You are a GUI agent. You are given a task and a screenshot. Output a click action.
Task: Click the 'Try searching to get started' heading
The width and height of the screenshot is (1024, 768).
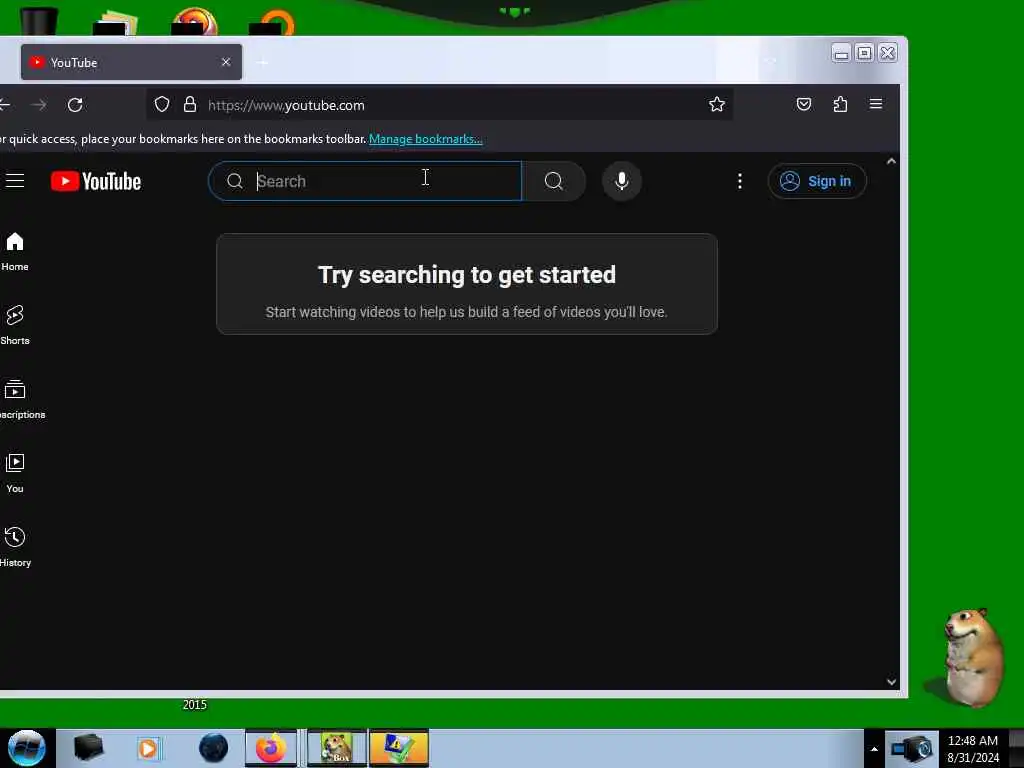(467, 275)
